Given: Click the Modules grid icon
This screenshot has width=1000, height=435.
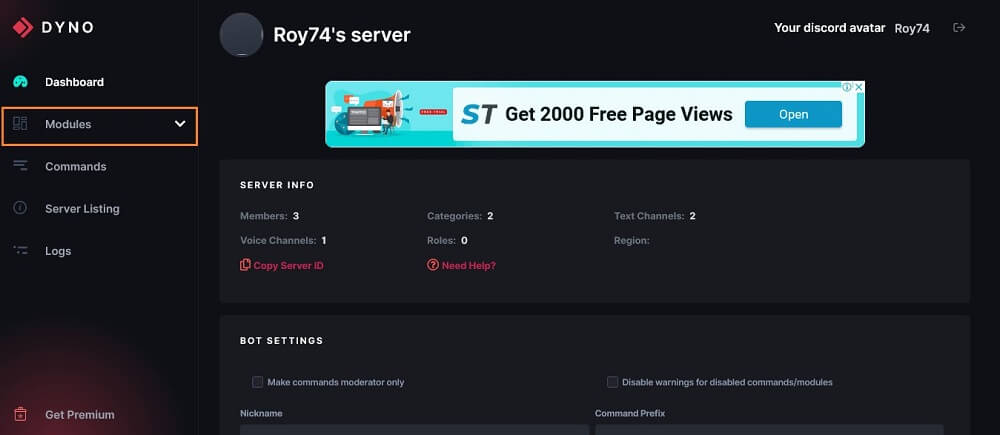Looking at the screenshot, I should click(20, 124).
